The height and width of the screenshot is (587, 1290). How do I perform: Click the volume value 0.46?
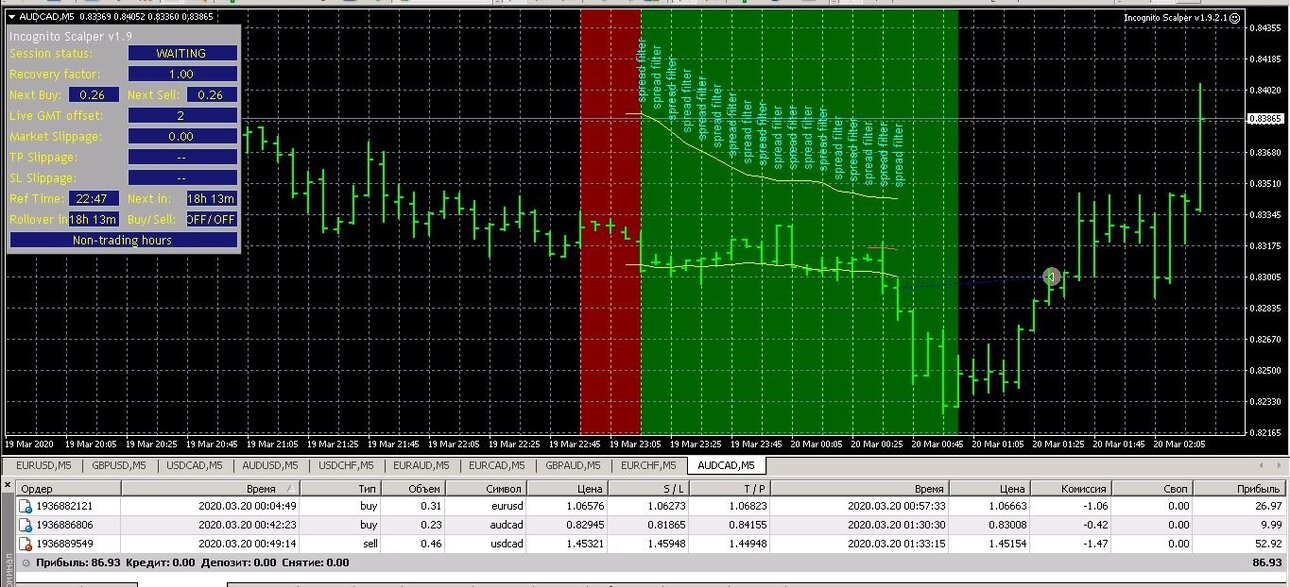429,544
